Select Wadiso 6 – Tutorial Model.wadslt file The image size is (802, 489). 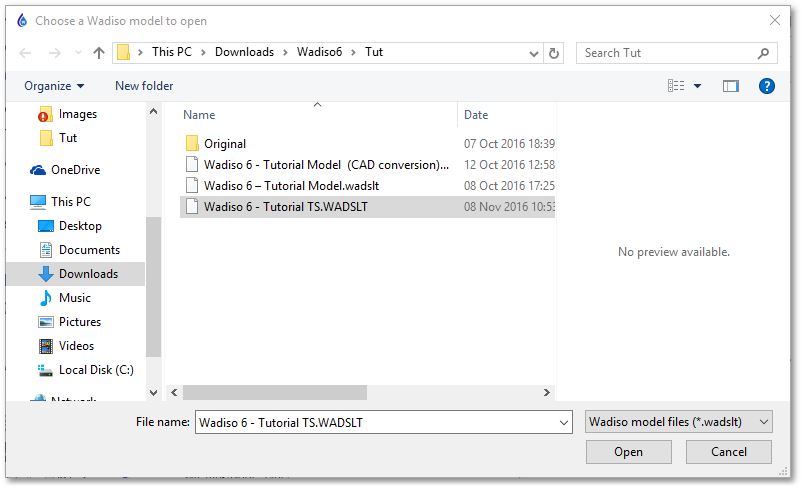pyautogui.click(x=291, y=186)
